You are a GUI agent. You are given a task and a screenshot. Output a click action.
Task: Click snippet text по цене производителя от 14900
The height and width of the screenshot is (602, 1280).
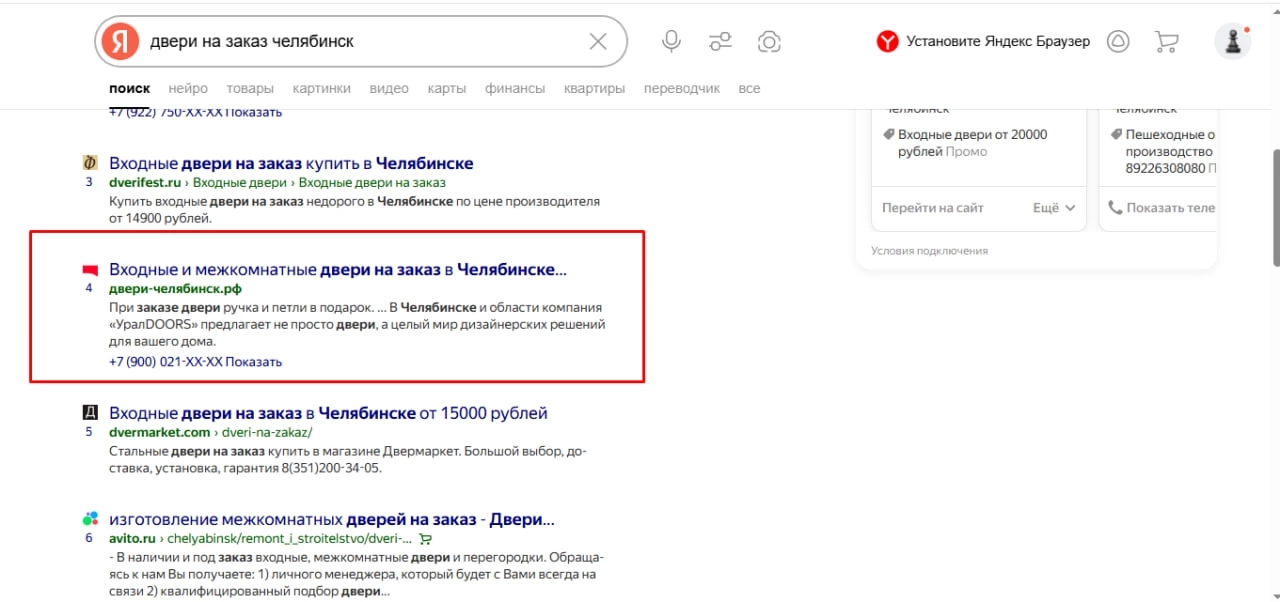tap(354, 208)
